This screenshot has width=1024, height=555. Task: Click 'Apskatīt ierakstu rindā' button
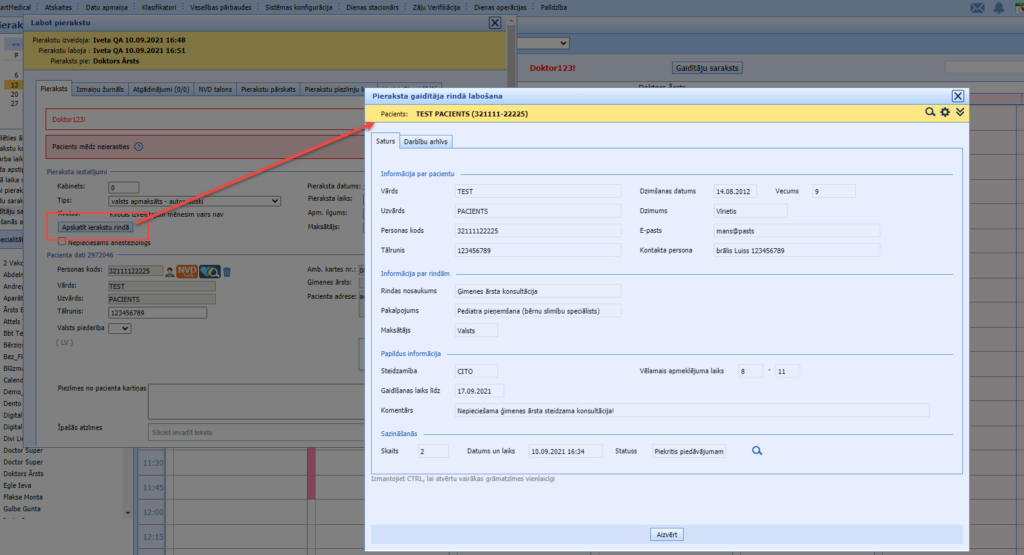click(96, 227)
